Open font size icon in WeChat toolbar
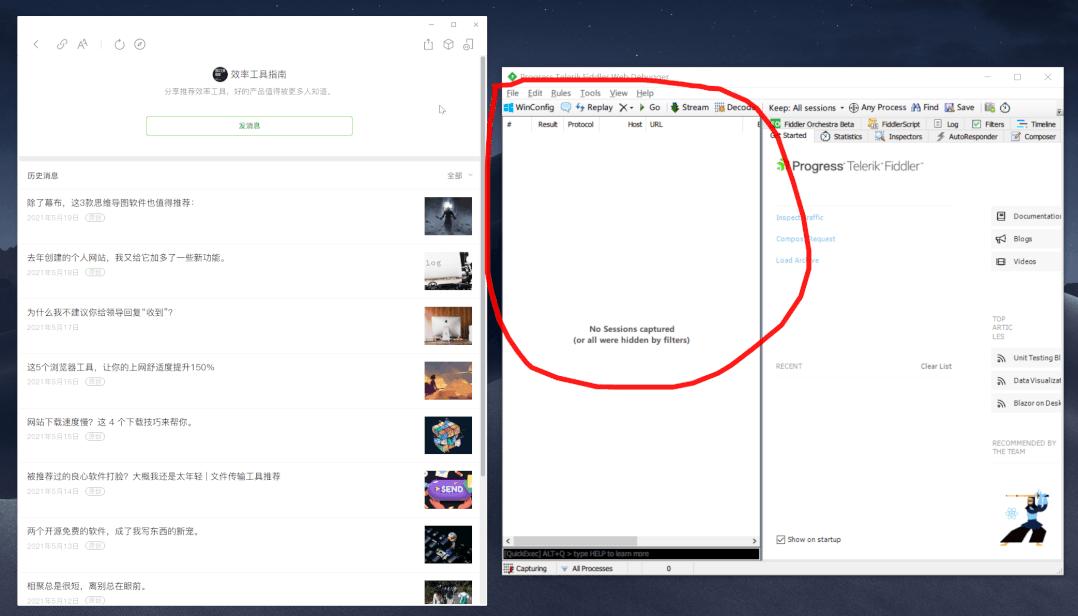This screenshot has height=616, width=1078. click(82, 44)
